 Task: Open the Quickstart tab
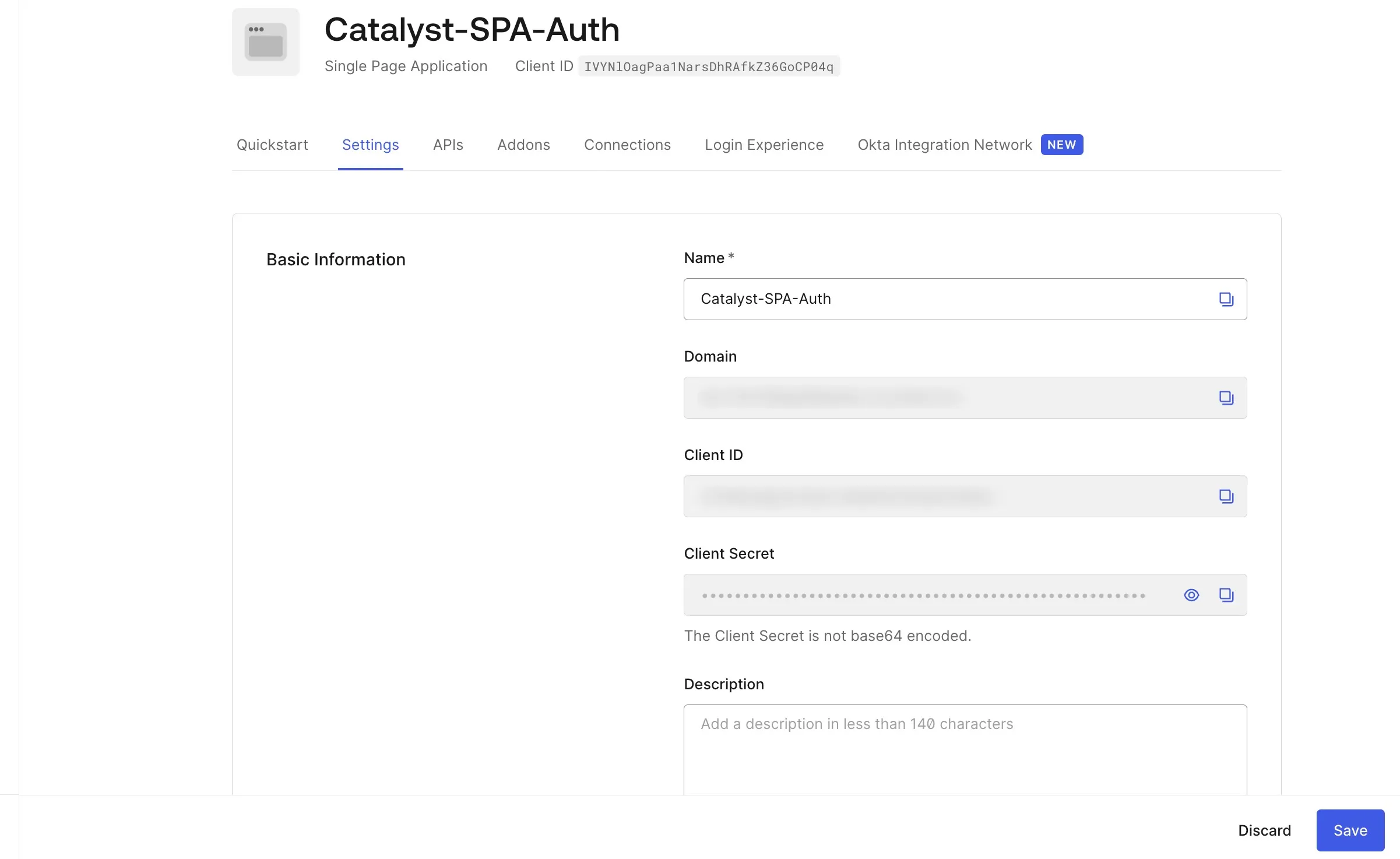click(272, 145)
